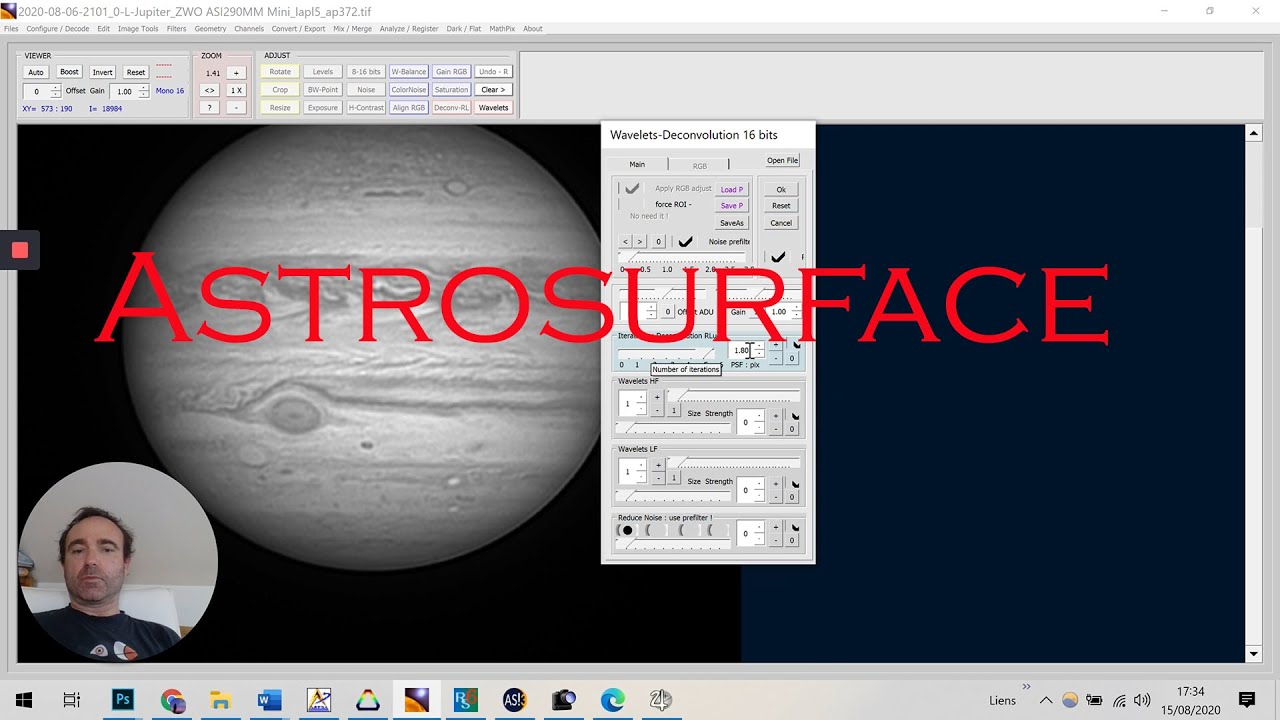Screen dimensions: 1280x720
Task: Open the Clear > button in ADJUST panel
Action: point(493,90)
